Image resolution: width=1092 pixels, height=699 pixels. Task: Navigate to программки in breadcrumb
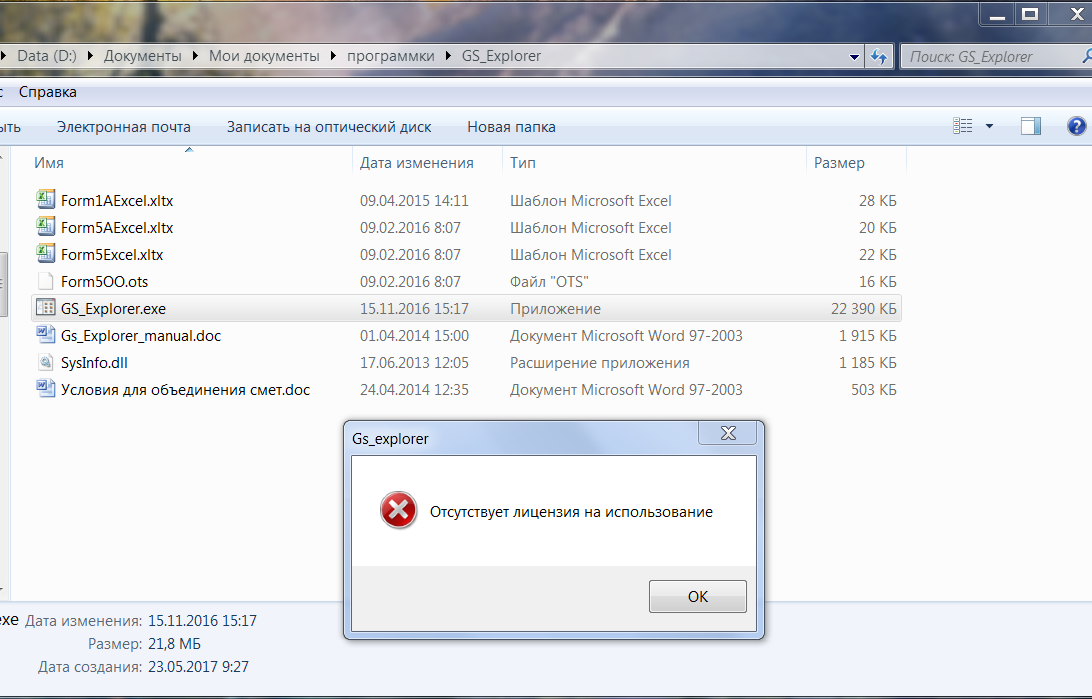[390, 56]
